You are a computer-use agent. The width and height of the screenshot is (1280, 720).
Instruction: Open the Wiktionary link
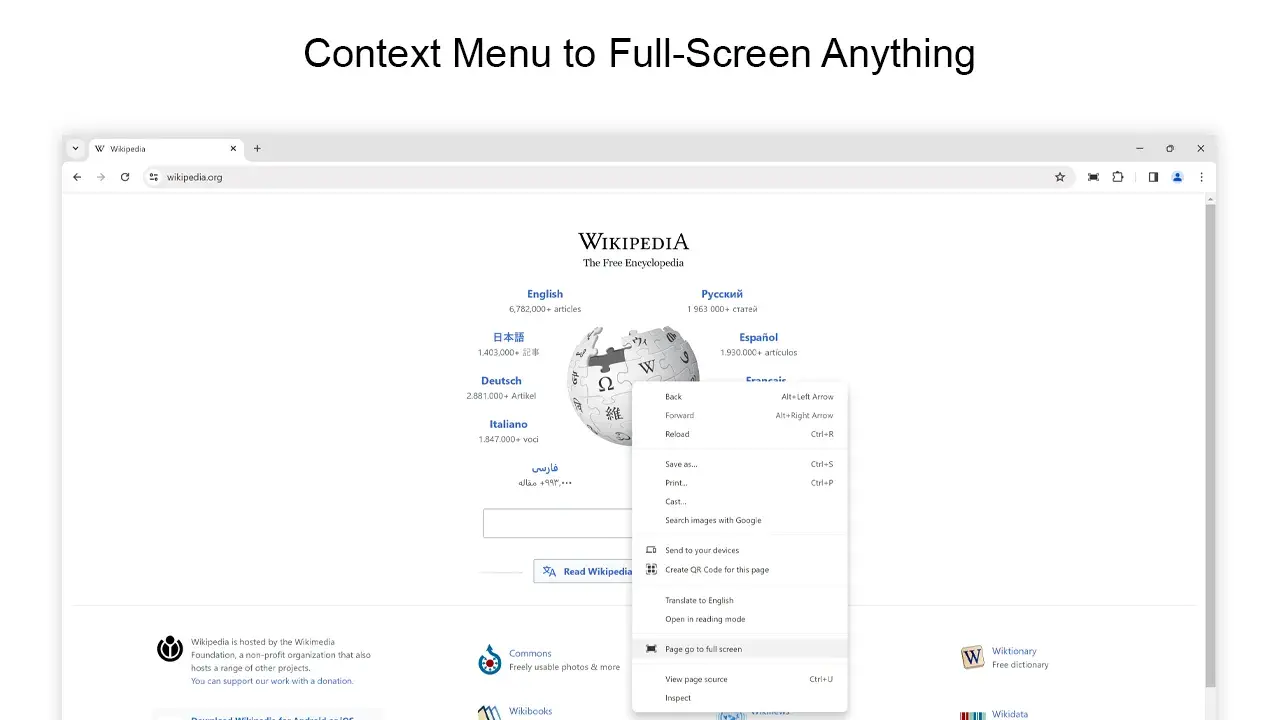(1014, 651)
